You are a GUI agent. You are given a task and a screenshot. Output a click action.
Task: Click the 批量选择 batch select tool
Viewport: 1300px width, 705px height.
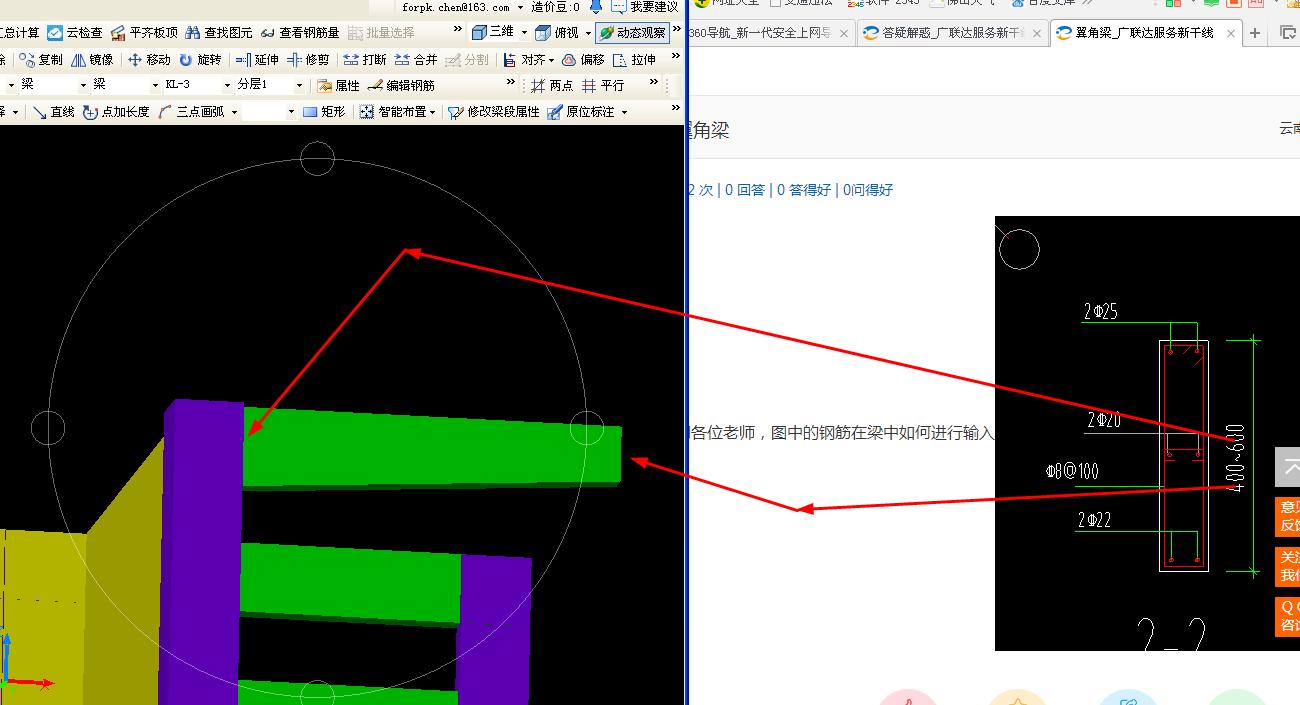[381, 33]
